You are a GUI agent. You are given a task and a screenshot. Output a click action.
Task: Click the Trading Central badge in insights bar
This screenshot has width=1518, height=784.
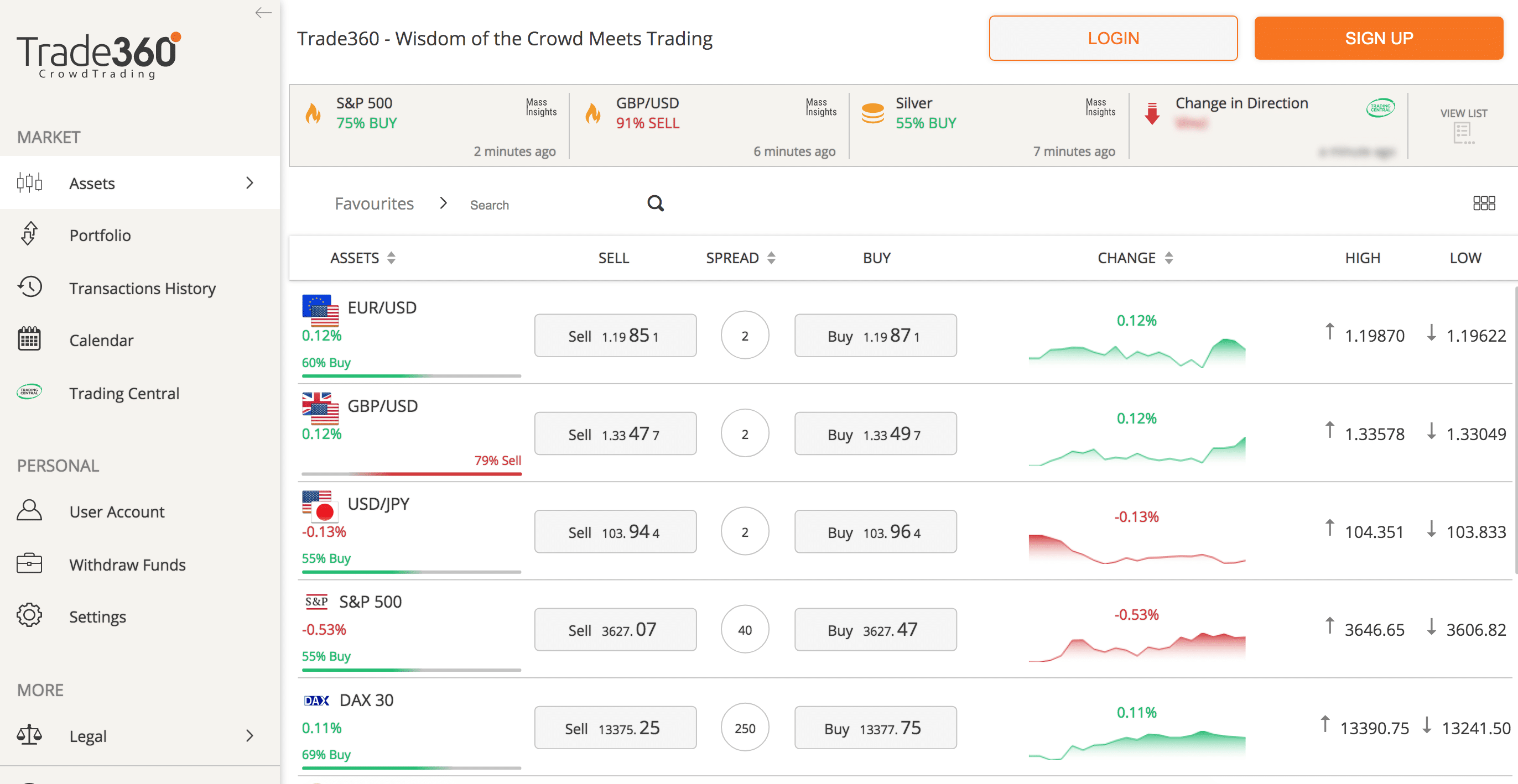click(1381, 108)
